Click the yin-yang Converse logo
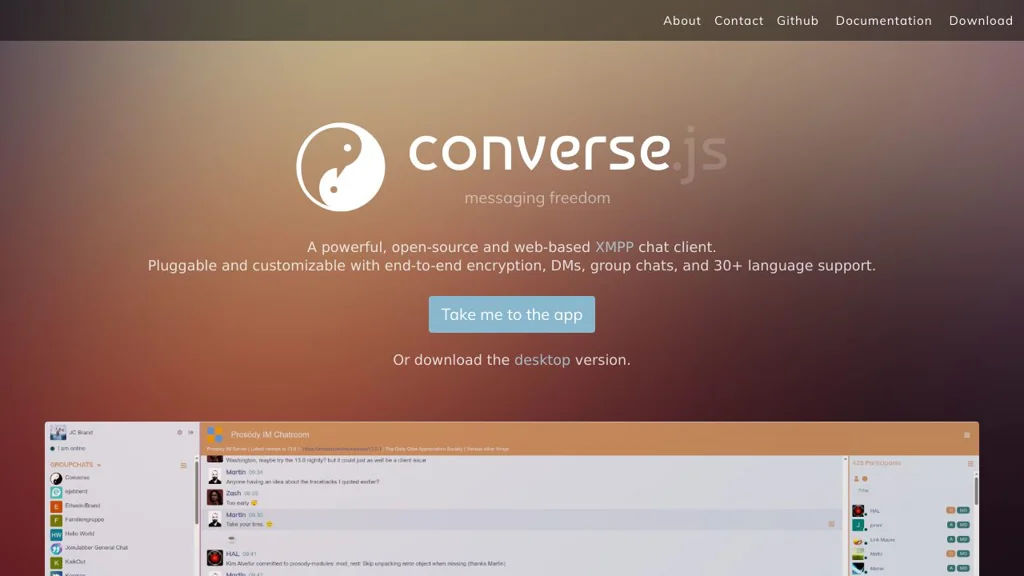Viewport: 1024px width, 576px height. coord(340,167)
